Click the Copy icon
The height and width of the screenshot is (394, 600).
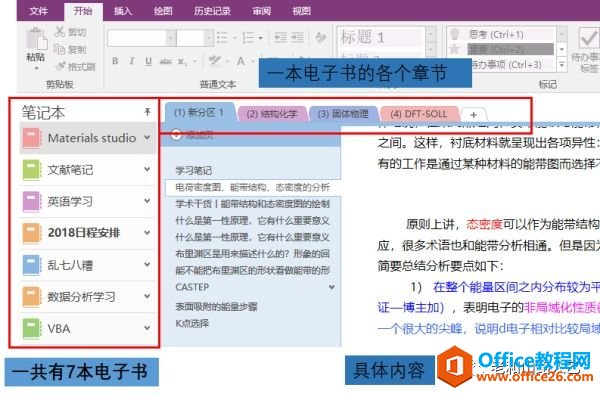(59, 49)
